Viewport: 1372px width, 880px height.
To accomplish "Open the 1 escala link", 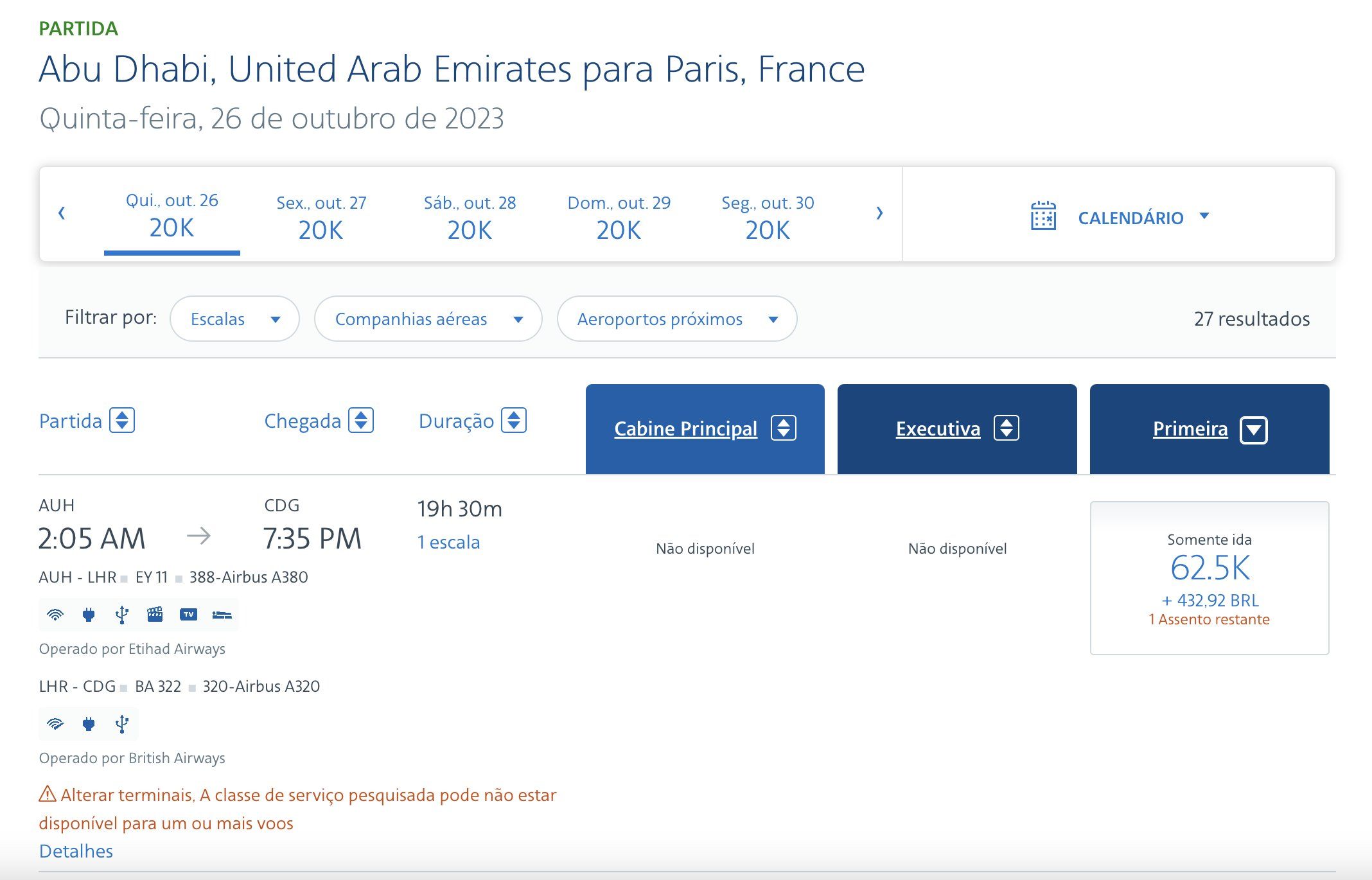I will tap(448, 542).
